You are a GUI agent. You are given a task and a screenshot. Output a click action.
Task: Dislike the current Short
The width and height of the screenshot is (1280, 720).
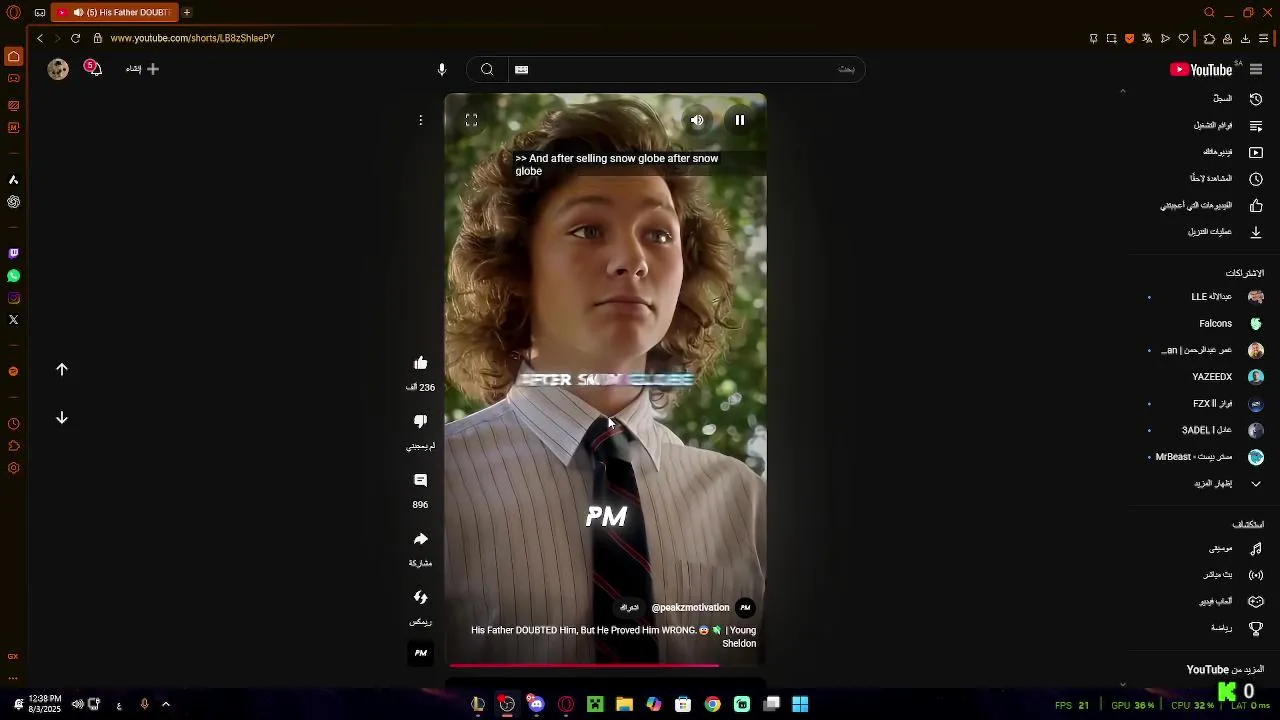click(421, 422)
